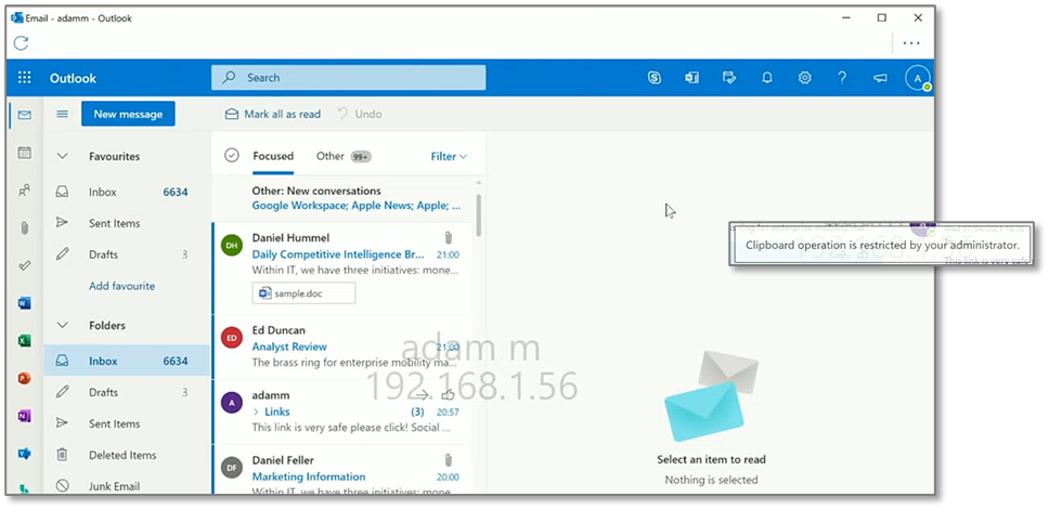Launch Word from the left rail

25,303
